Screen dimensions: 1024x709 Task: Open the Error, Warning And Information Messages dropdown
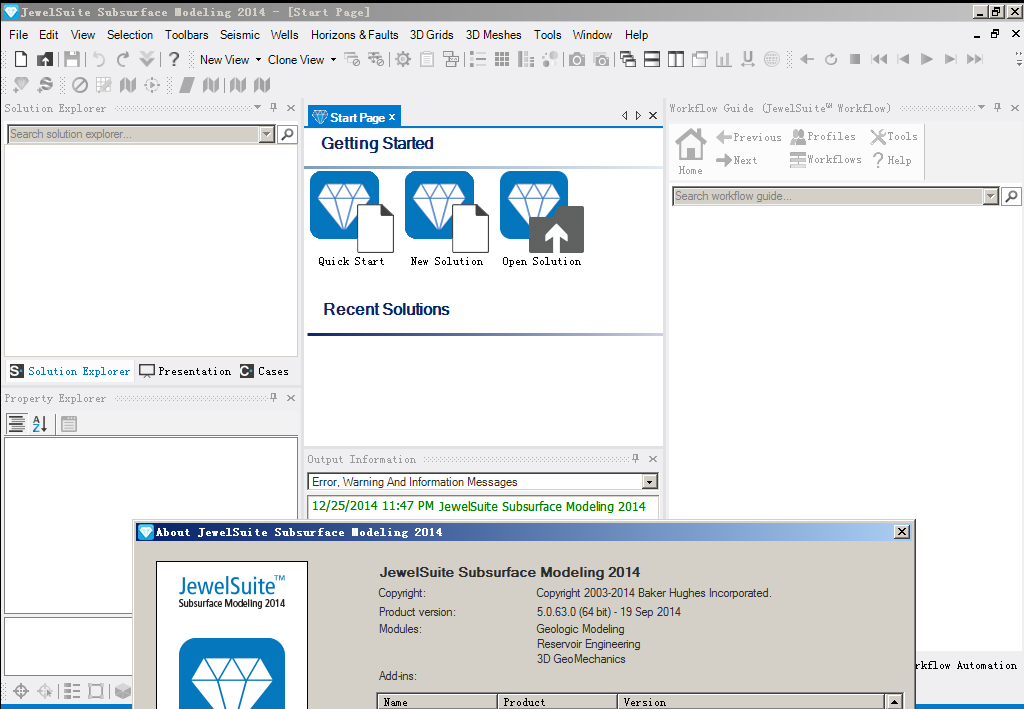point(649,482)
